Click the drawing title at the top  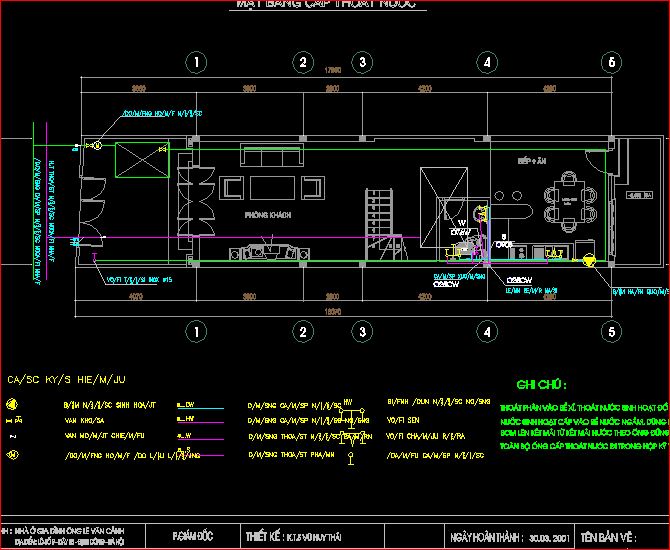326,4
